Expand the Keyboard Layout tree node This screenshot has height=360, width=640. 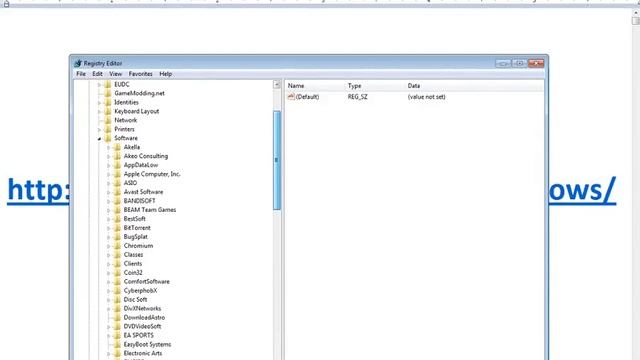pos(99,112)
